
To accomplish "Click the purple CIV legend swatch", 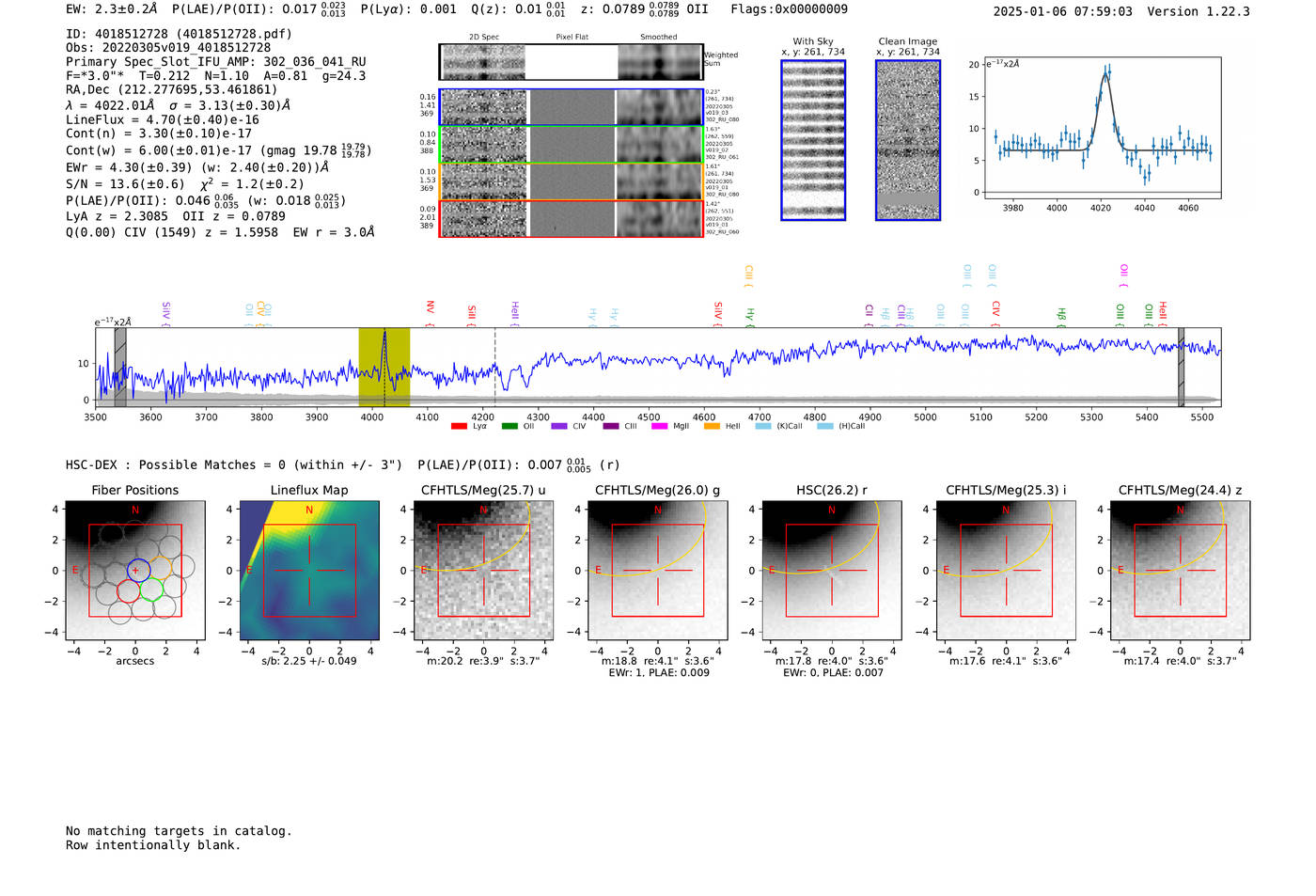I will click(559, 426).
